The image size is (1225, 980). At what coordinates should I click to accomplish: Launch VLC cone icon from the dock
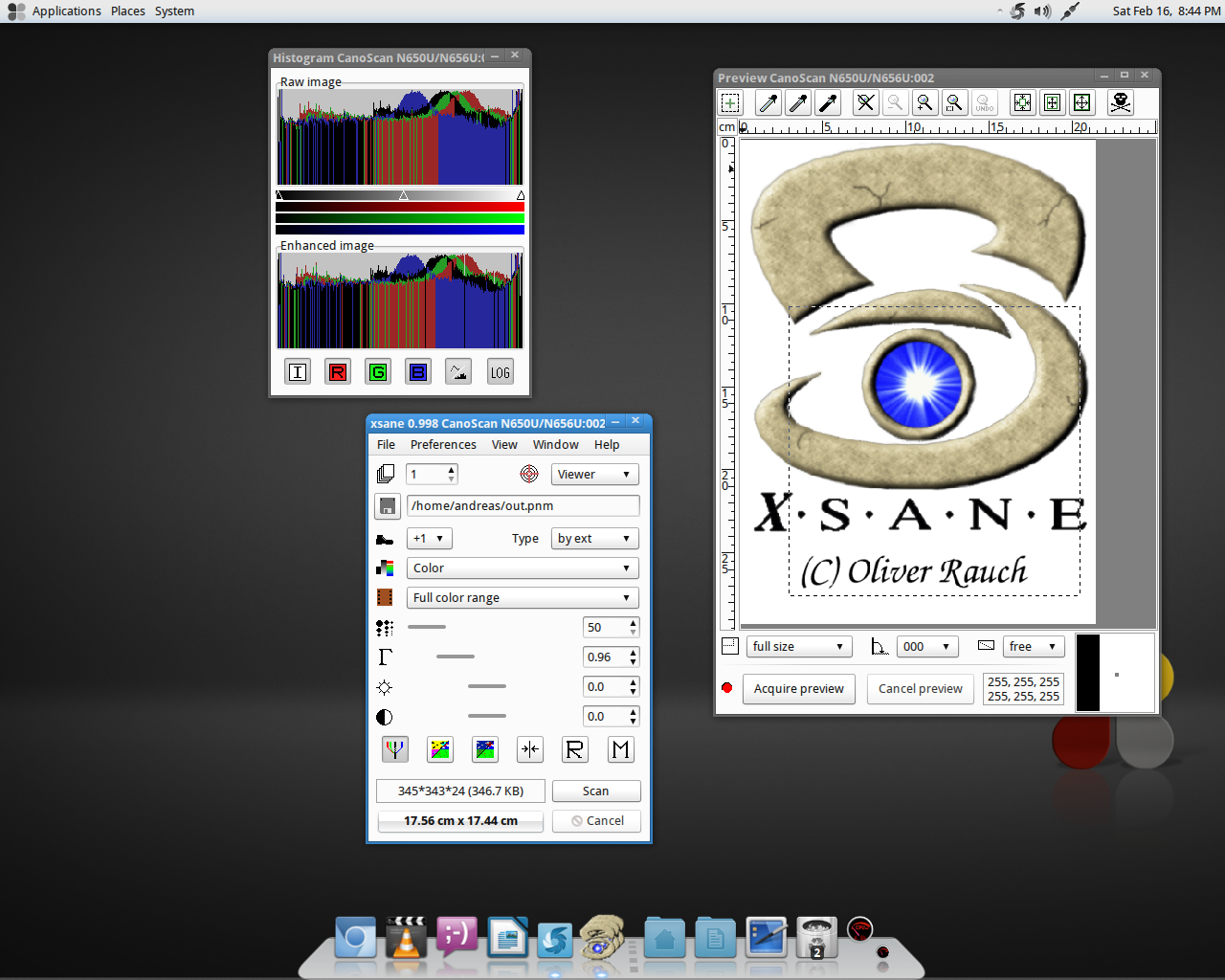coord(406,938)
